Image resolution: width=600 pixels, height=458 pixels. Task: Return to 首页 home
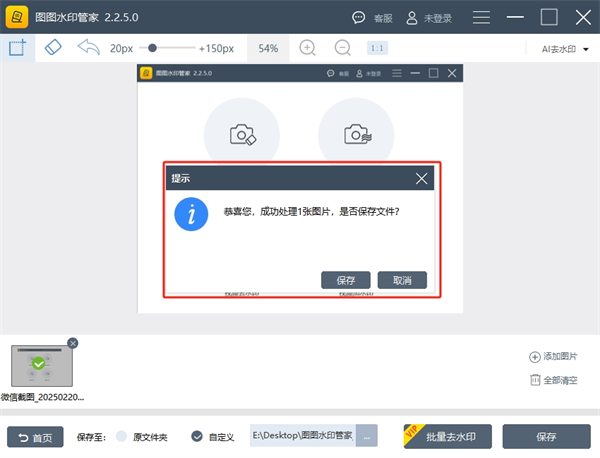click(35, 437)
